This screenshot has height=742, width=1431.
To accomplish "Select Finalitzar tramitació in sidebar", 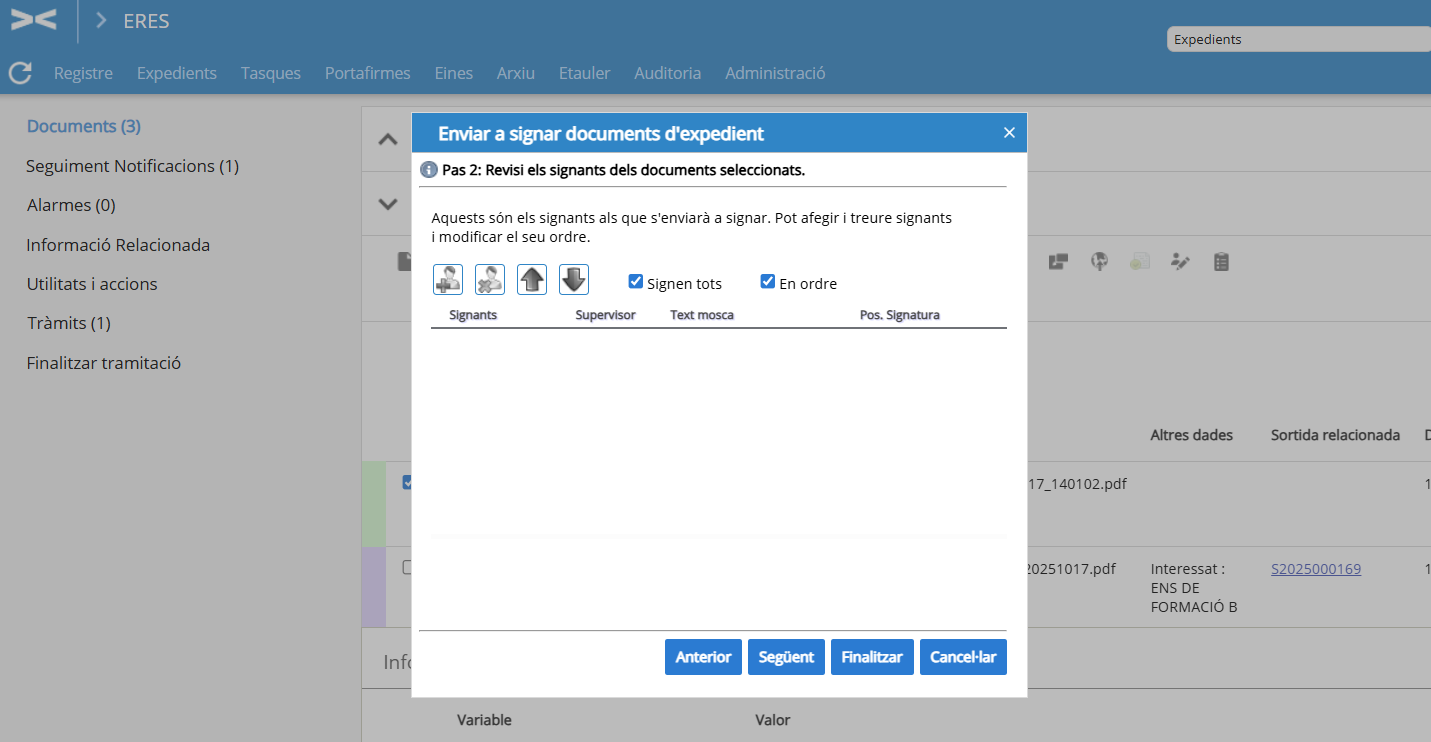I will 103,363.
